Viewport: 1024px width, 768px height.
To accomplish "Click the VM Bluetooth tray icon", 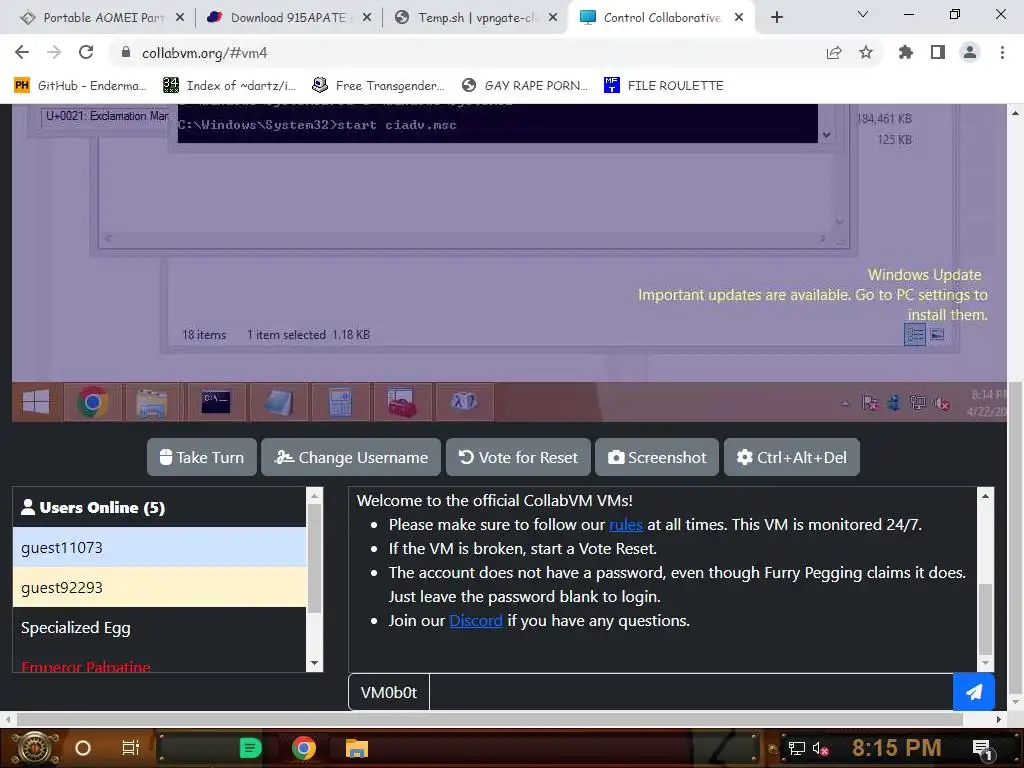I will (x=893, y=404).
